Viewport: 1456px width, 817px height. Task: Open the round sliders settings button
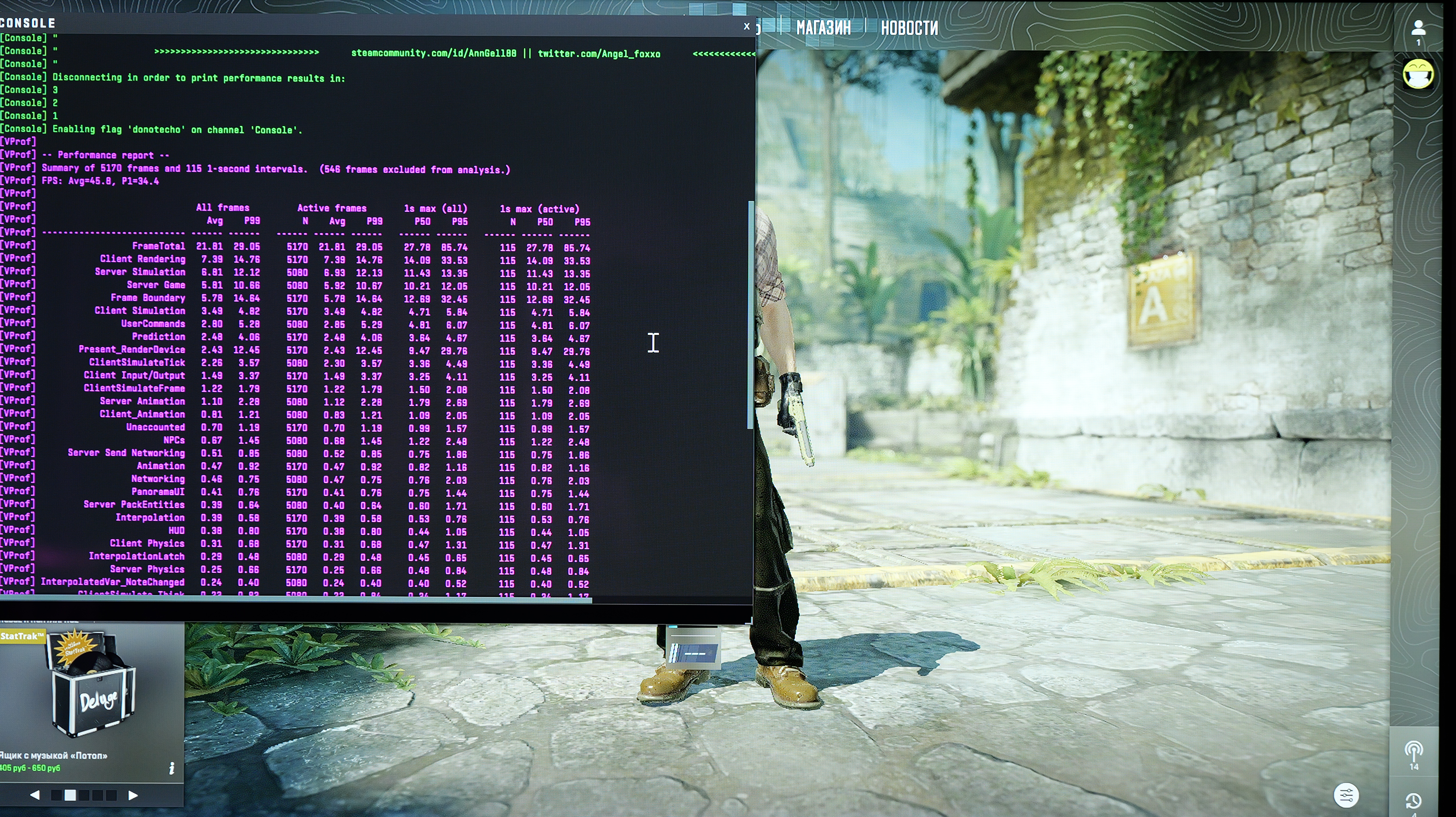(1346, 795)
